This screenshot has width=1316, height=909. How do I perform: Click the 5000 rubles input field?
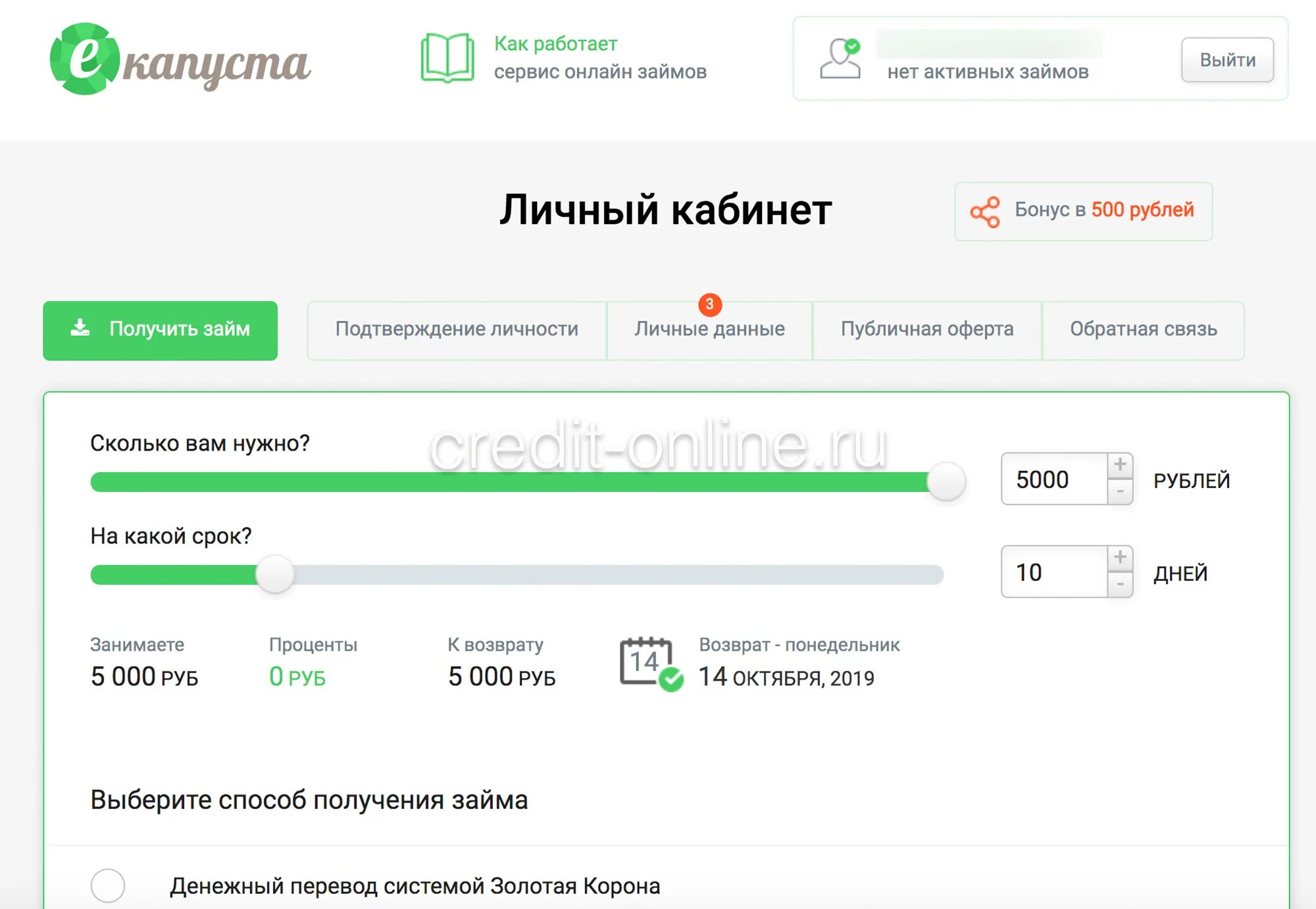click(x=1054, y=479)
